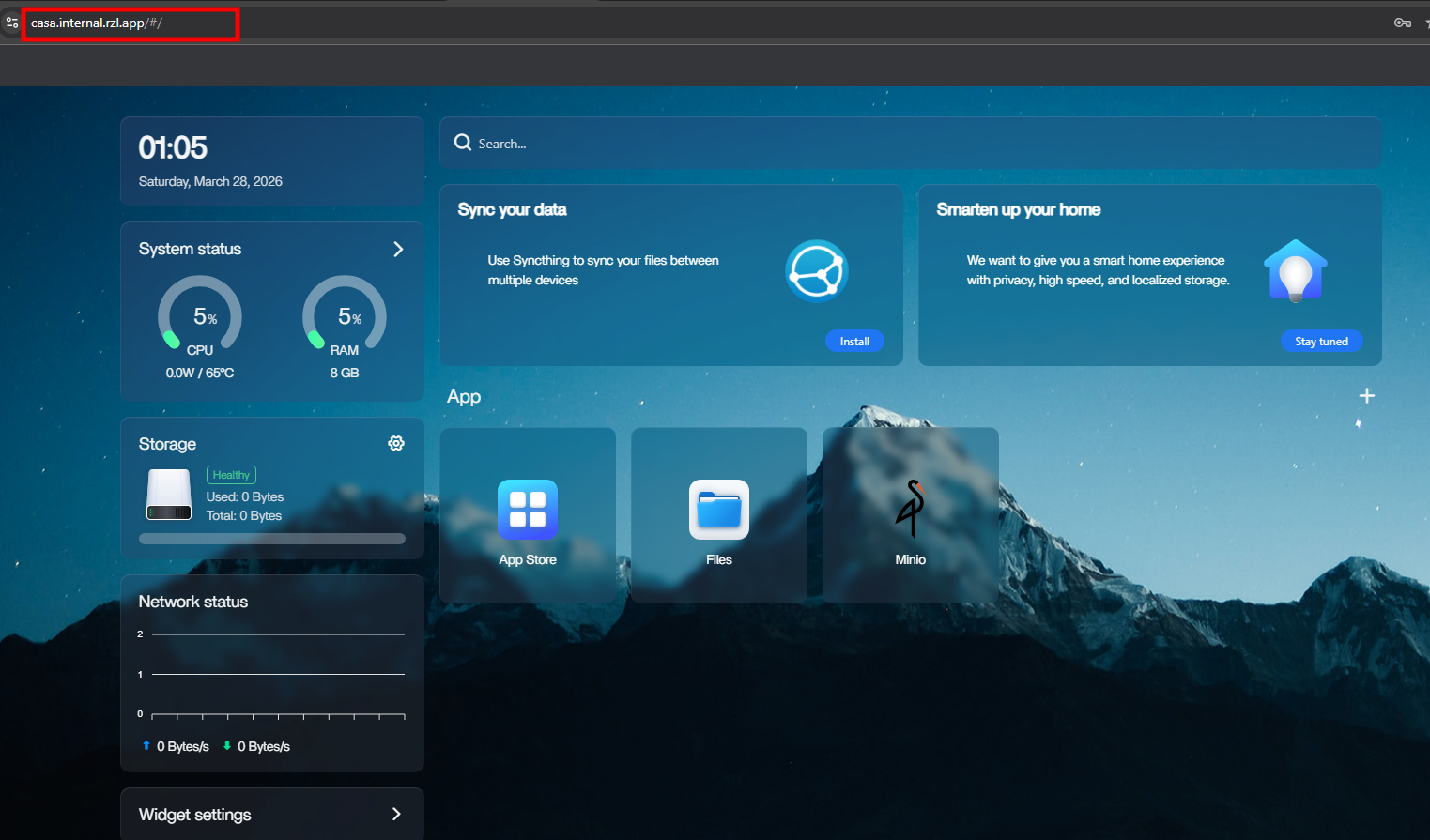This screenshot has width=1430, height=840.
Task: Click the Syncthing logo icon
Action: (x=816, y=271)
